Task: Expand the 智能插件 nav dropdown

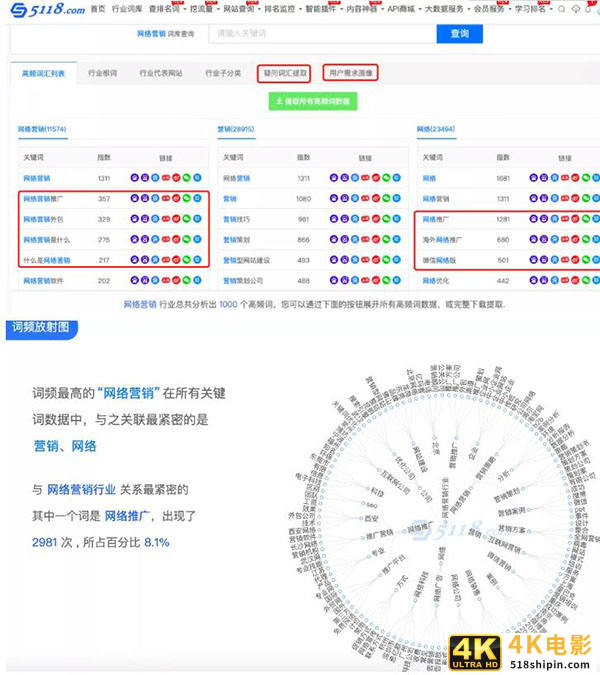Action: (x=323, y=9)
